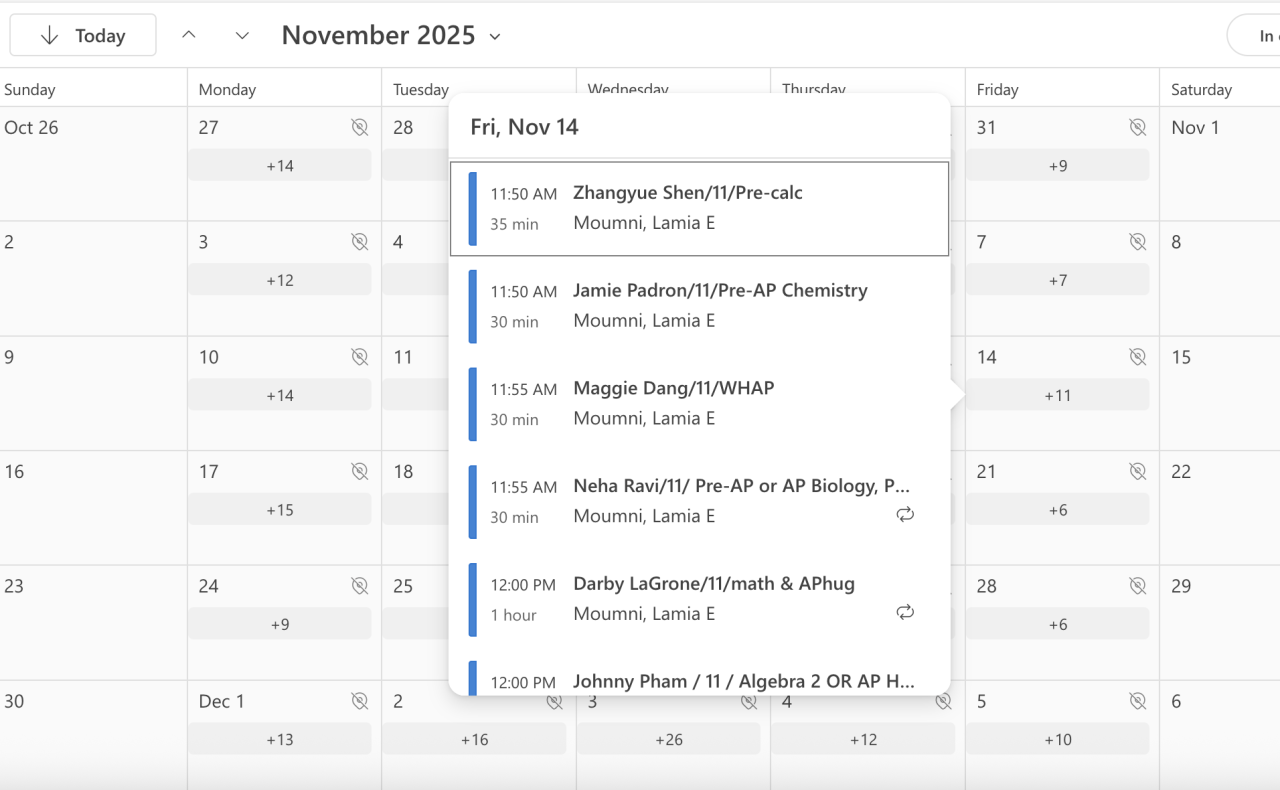Expand +26 more events on December 3
The width and height of the screenshot is (1280, 790).
pos(668,739)
